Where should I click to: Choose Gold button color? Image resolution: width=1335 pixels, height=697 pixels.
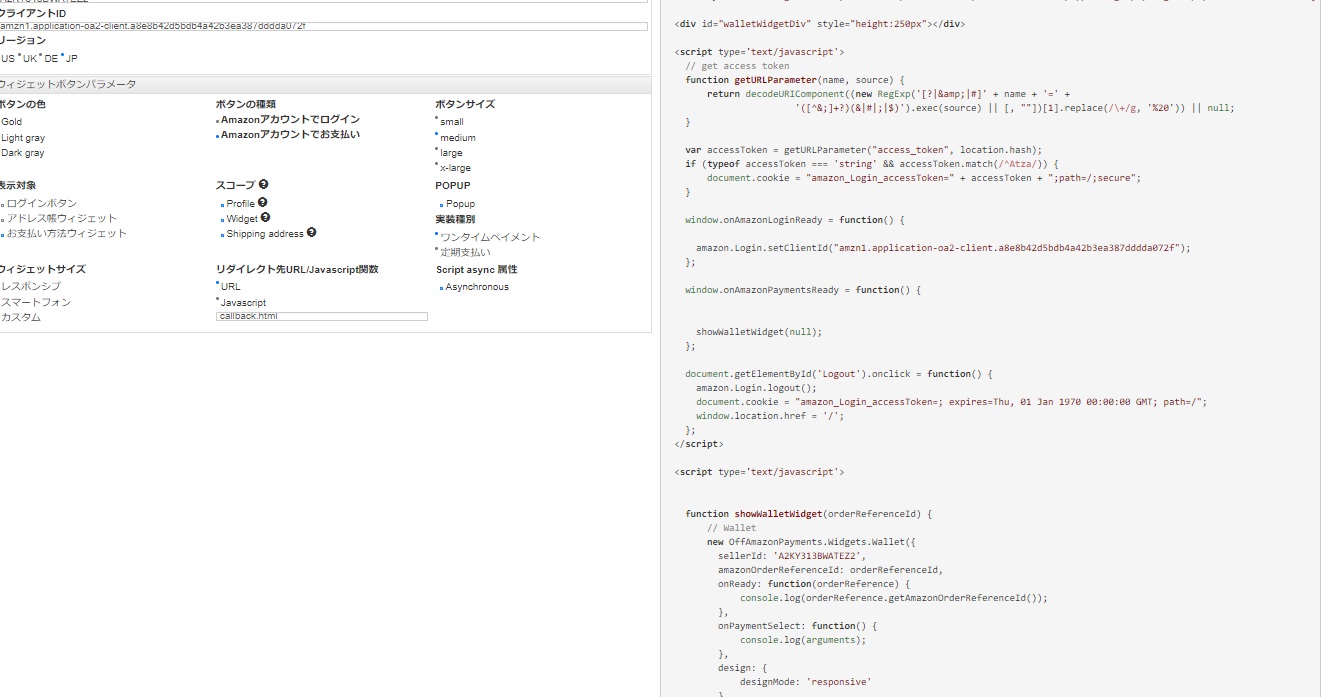tap(11, 122)
